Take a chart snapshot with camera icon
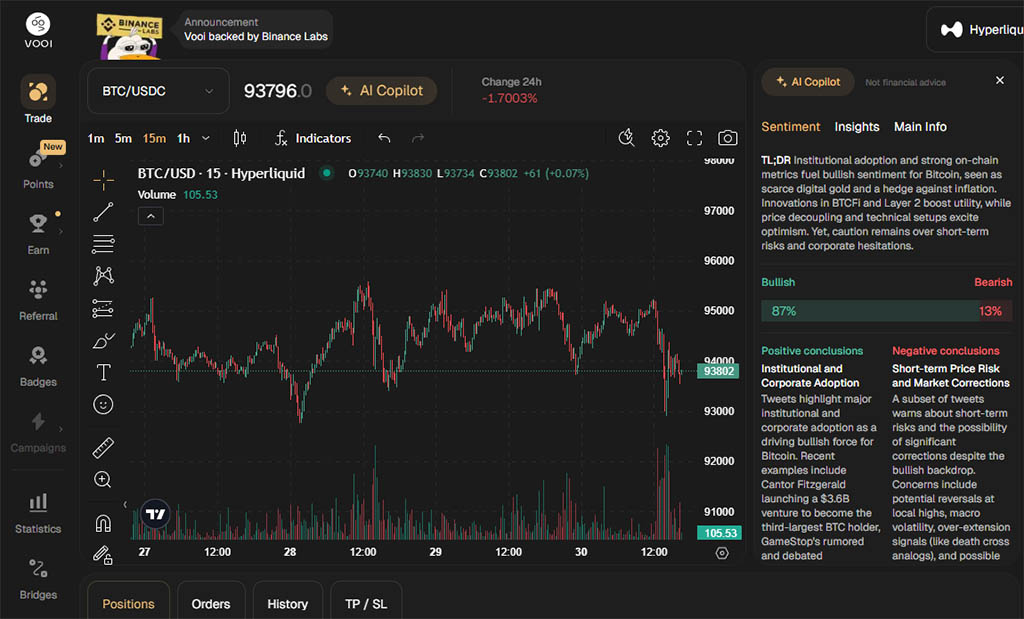 click(x=728, y=138)
